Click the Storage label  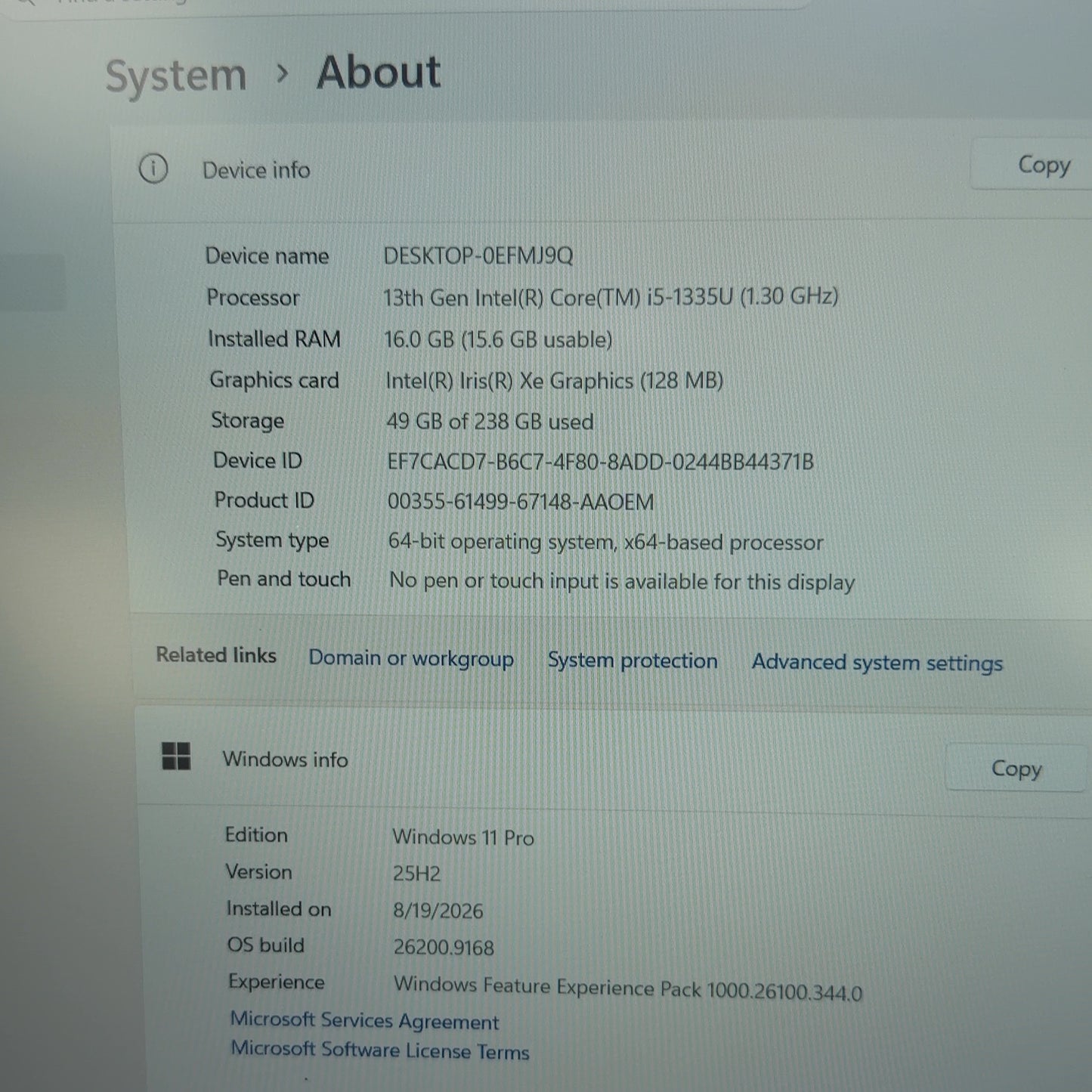pos(247,420)
